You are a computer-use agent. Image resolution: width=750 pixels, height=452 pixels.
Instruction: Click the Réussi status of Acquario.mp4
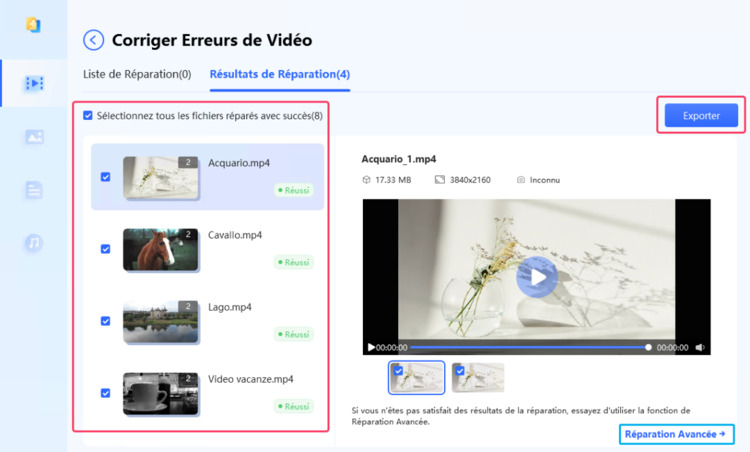coord(294,190)
